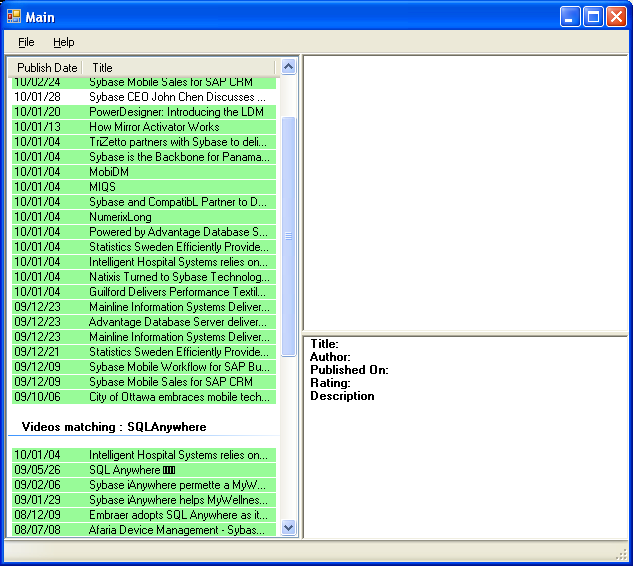The height and width of the screenshot is (566, 633).
Task: Close the Main window
Action: pos(616,17)
